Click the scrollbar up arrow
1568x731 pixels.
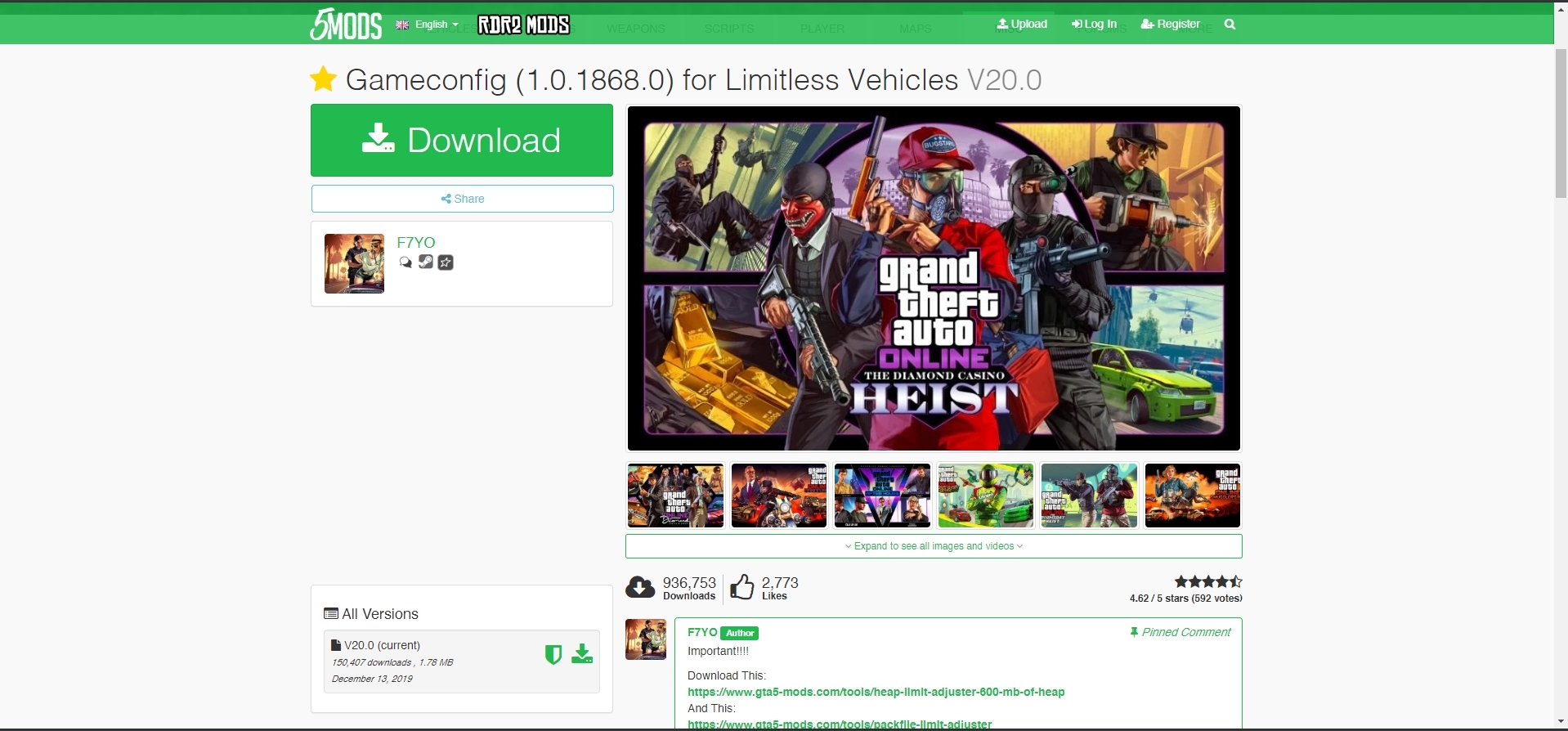point(1561,9)
